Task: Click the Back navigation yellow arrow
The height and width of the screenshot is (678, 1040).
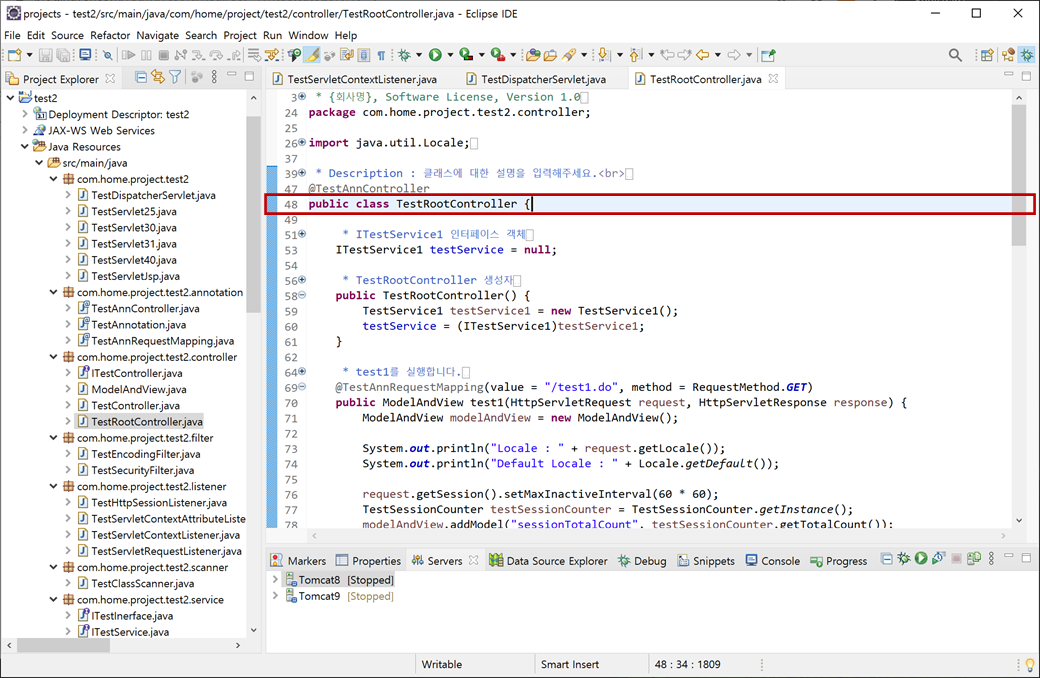Action: click(x=702, y=56)
